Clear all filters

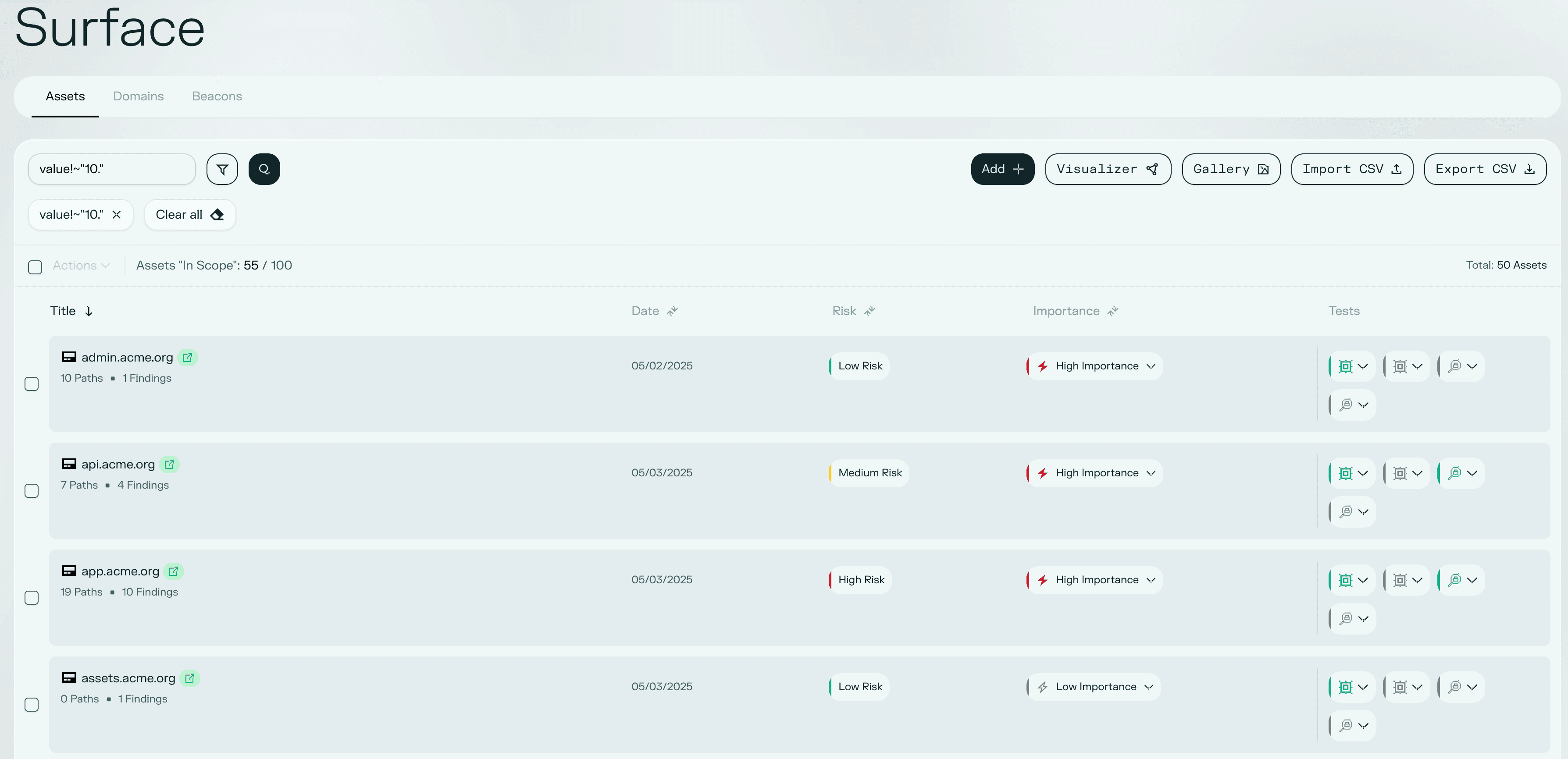(190, 215)
